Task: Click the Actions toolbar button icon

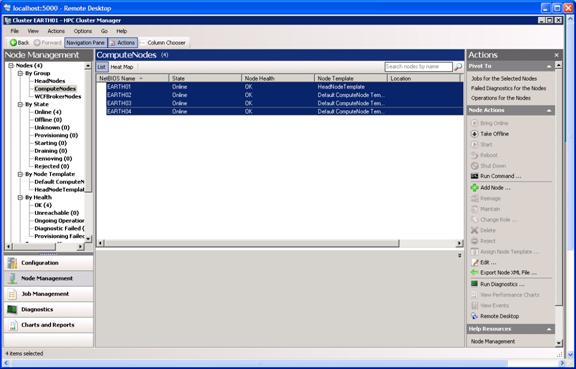Action: [x=113, y=43]
